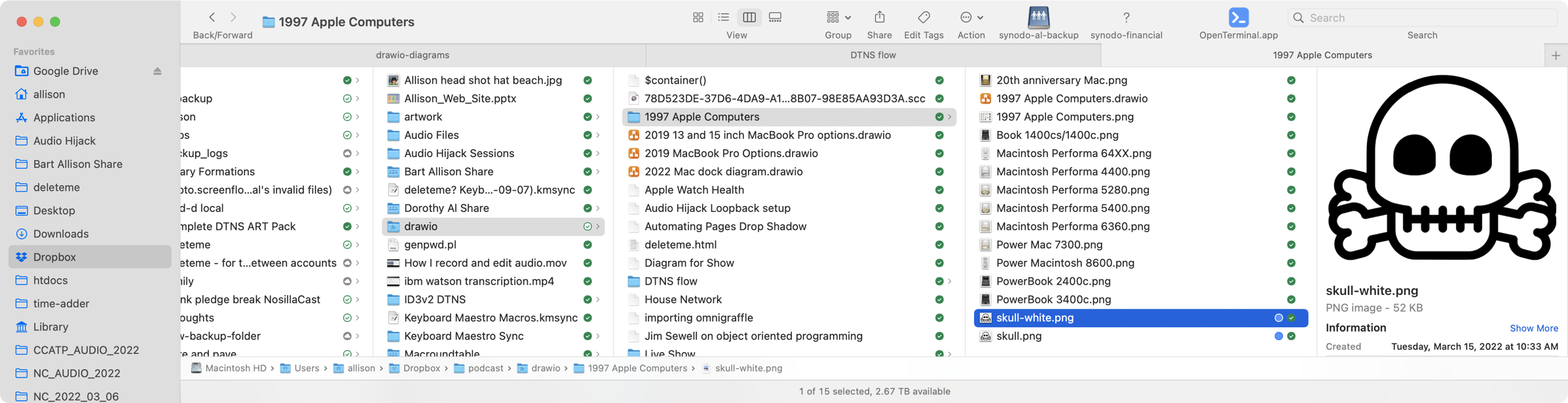
Task: Click the Share toolbar icon
Action: point(879,18)
